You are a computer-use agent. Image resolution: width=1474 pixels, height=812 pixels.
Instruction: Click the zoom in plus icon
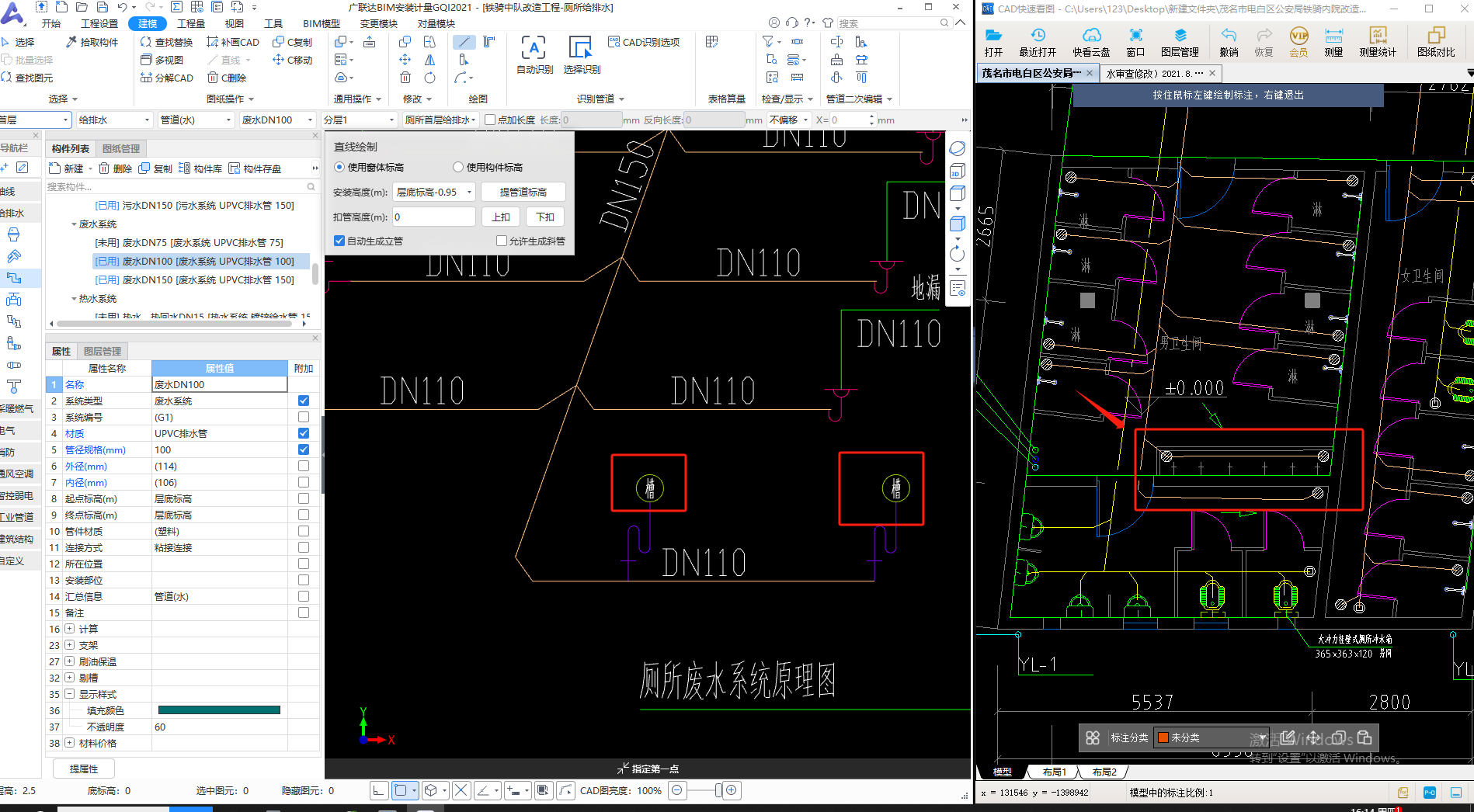pyautogui.click(x=732, y=790)
